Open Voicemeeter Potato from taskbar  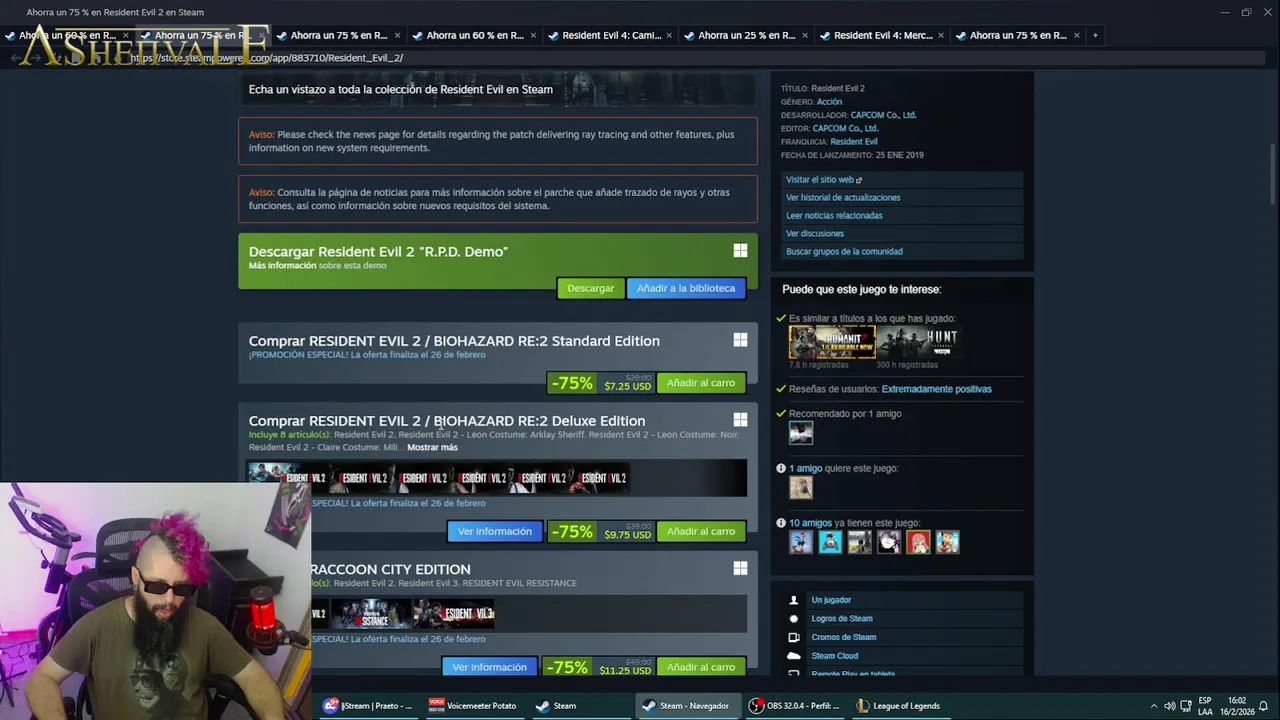(x=473, y=706)
